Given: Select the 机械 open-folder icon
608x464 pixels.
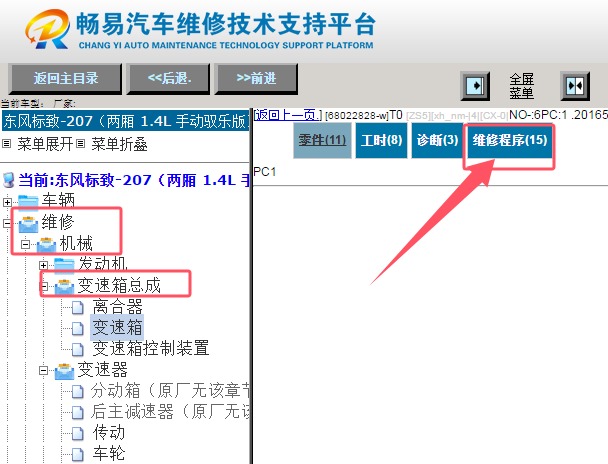Looking at the screenshot, I should pyautogui.click(x=47, y=245).
